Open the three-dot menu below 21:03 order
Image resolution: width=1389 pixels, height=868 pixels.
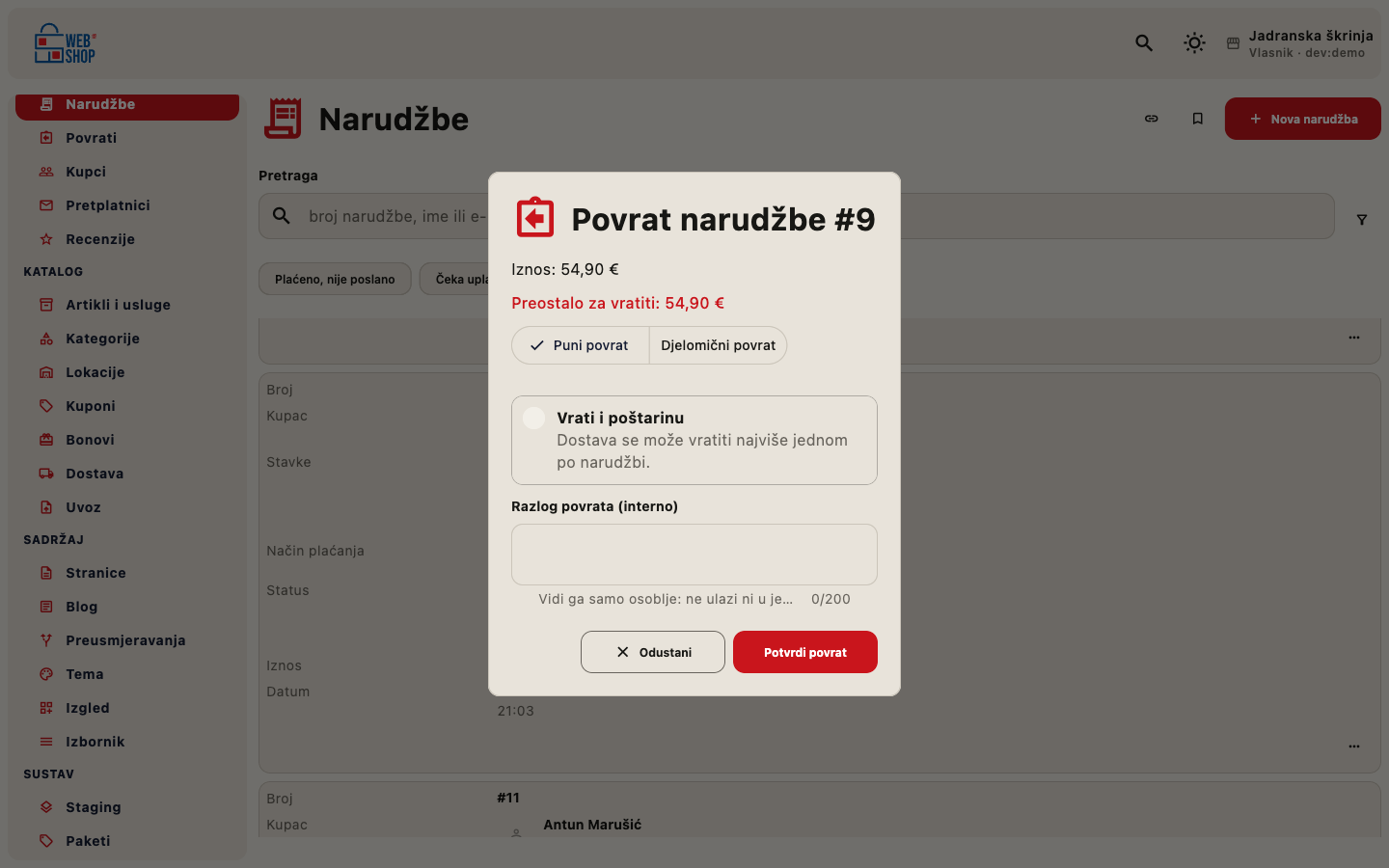1354,746
